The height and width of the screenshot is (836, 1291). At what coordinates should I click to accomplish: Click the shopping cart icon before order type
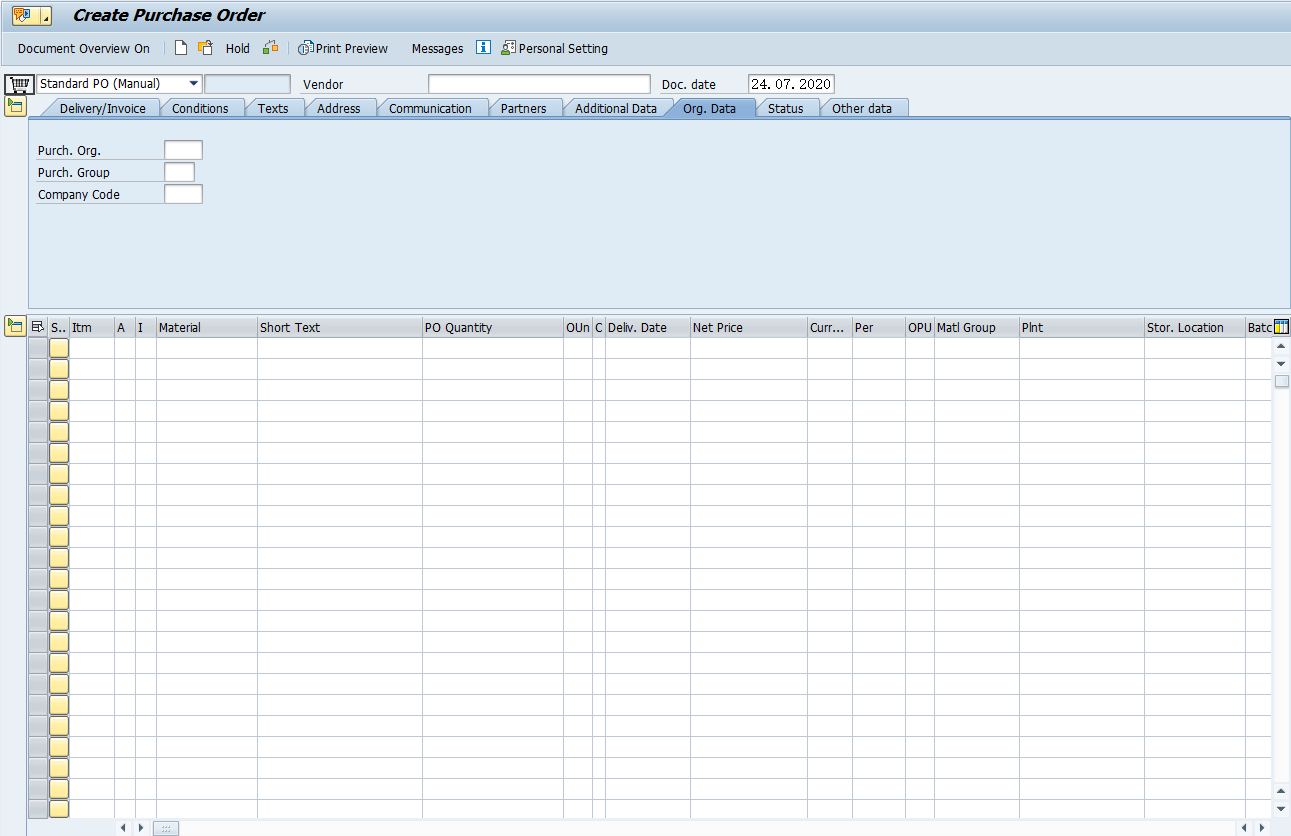(18, 83)
